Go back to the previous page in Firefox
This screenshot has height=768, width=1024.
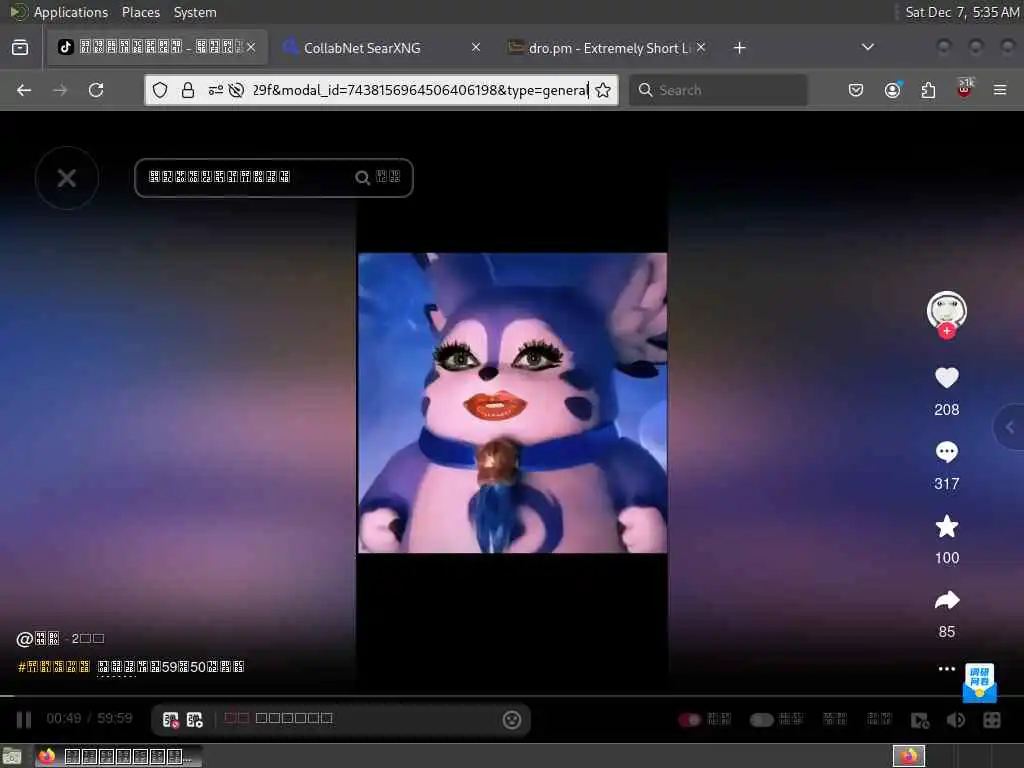click(x=24, y=90)
